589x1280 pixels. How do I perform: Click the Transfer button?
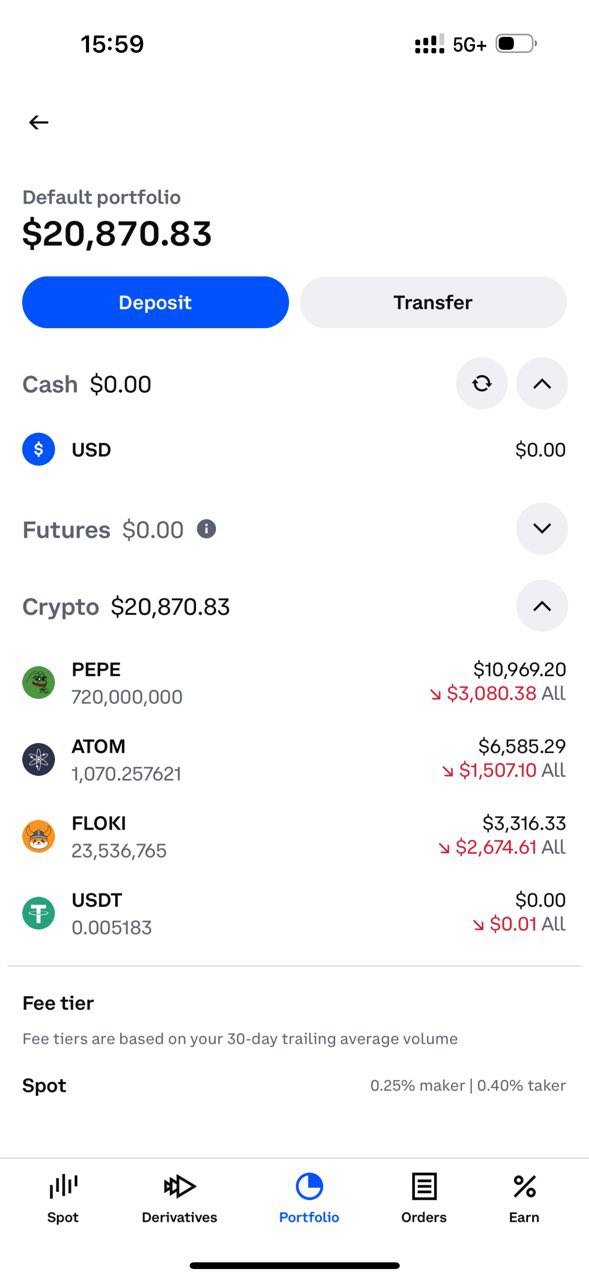pos(433,302)
